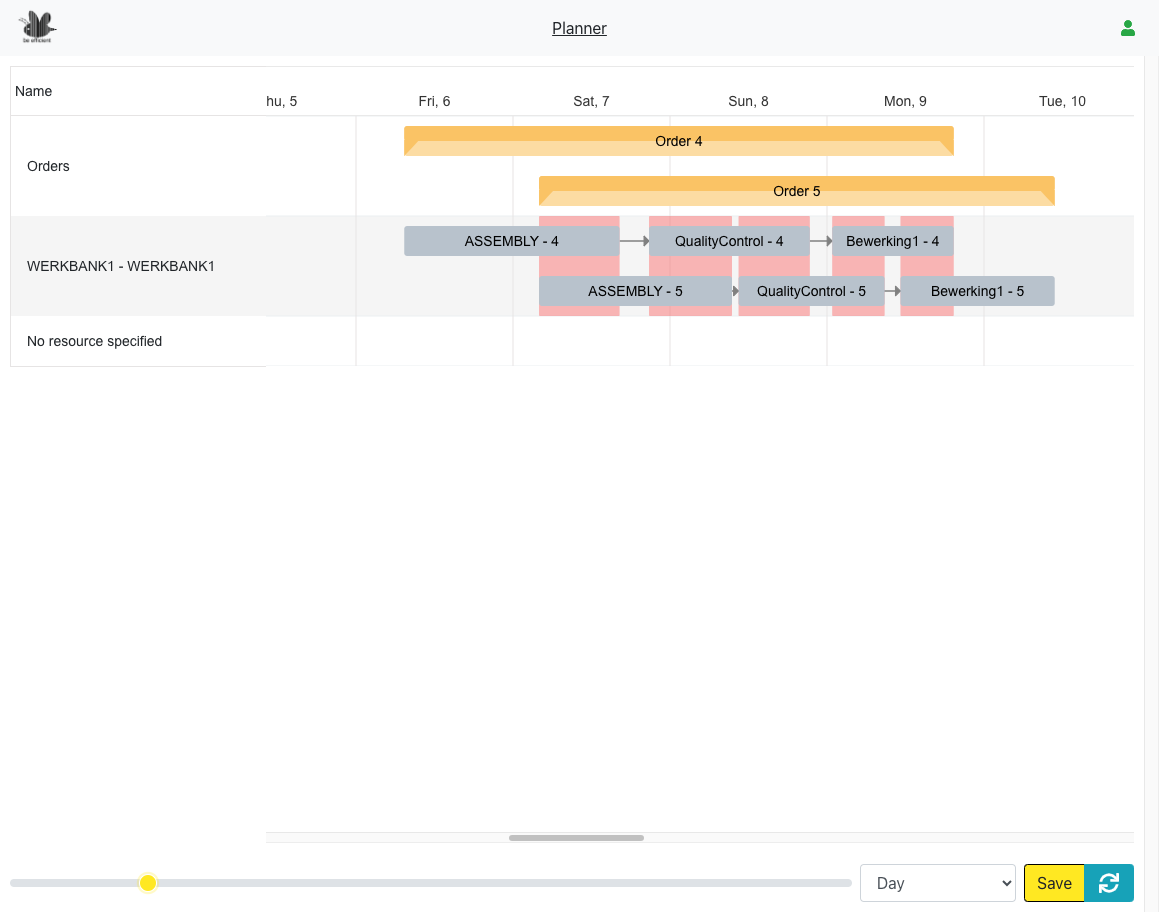Screen dimensions: 1159x912
Task: Select the Order 5 bar
Action: coord(796,191)
